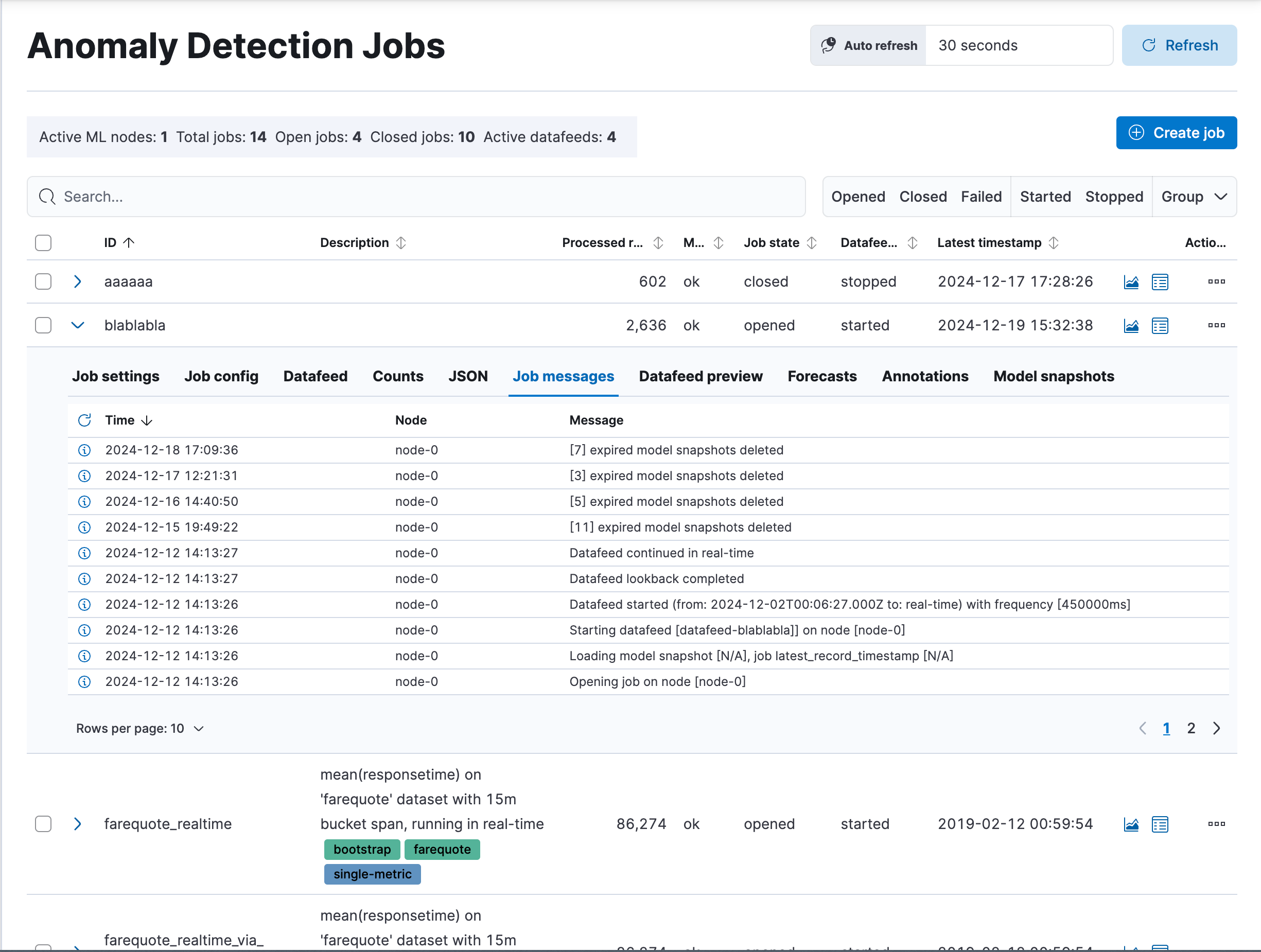
Task: Select the aaaaaa job checkbox
Action: click(x=43, y=281)
